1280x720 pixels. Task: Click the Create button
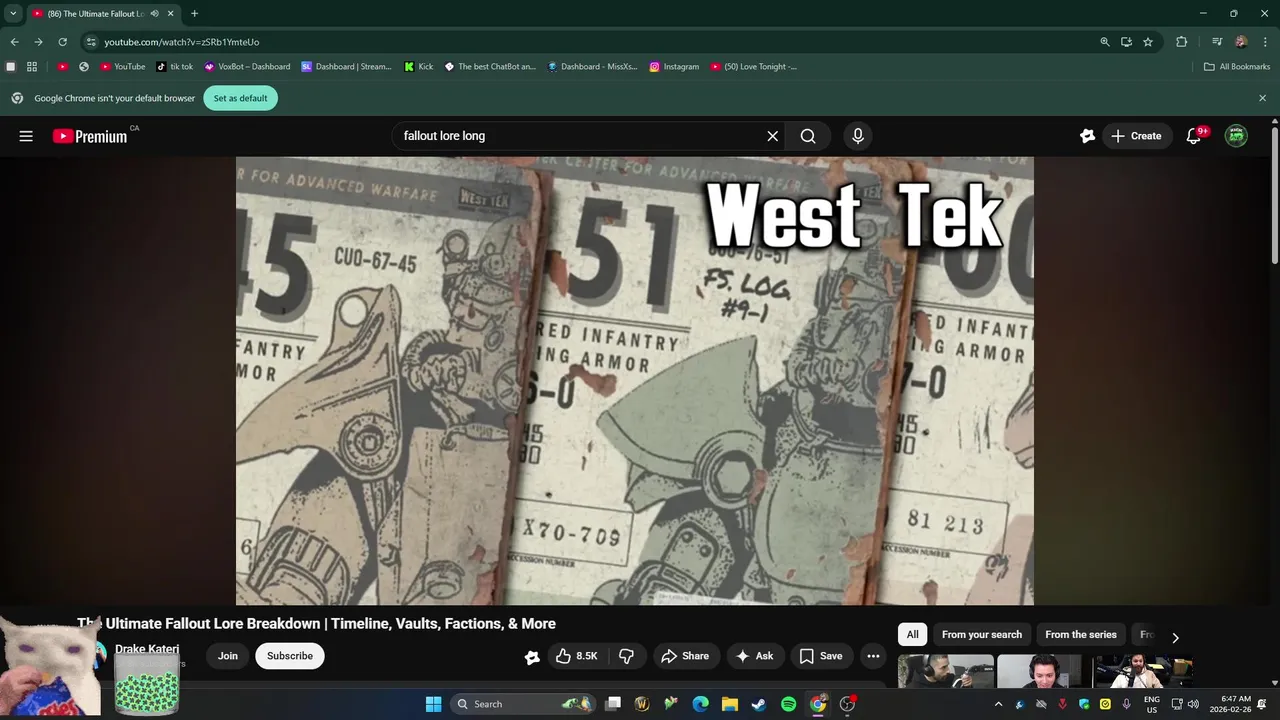coord(1137,136)
